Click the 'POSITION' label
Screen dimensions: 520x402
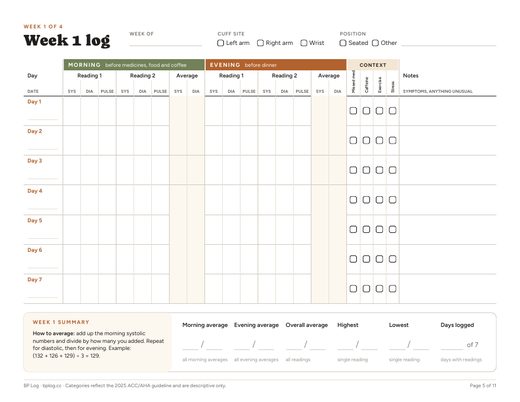[x=353, y=34]
